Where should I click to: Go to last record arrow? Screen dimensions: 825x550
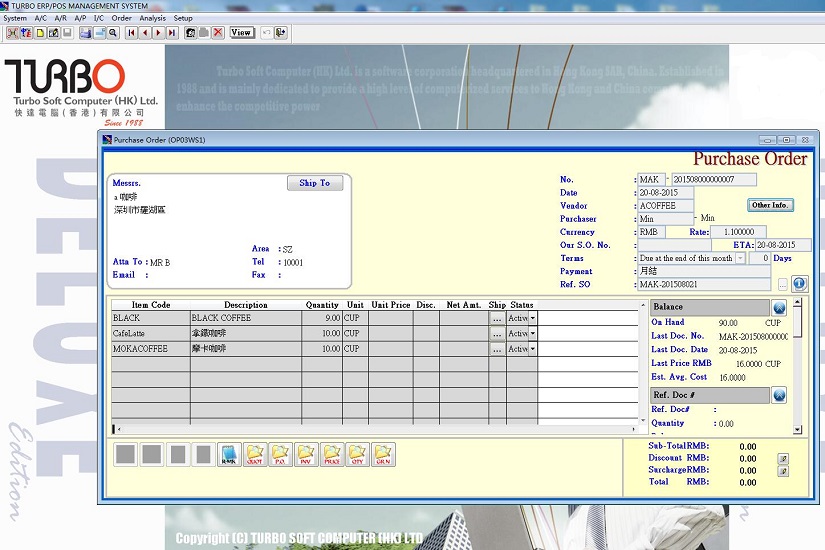(x=172, y=33)
